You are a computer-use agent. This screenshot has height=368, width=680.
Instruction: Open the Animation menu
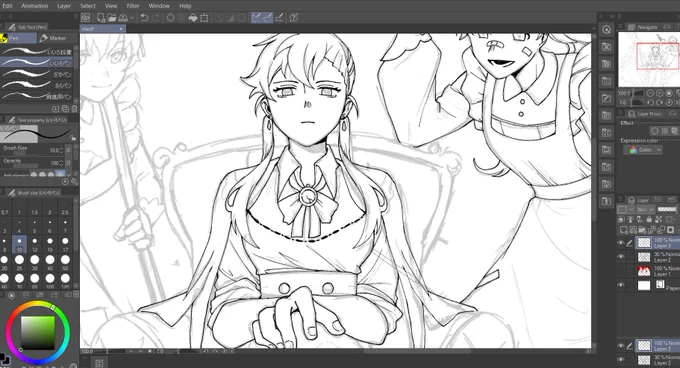coord(35,6)
